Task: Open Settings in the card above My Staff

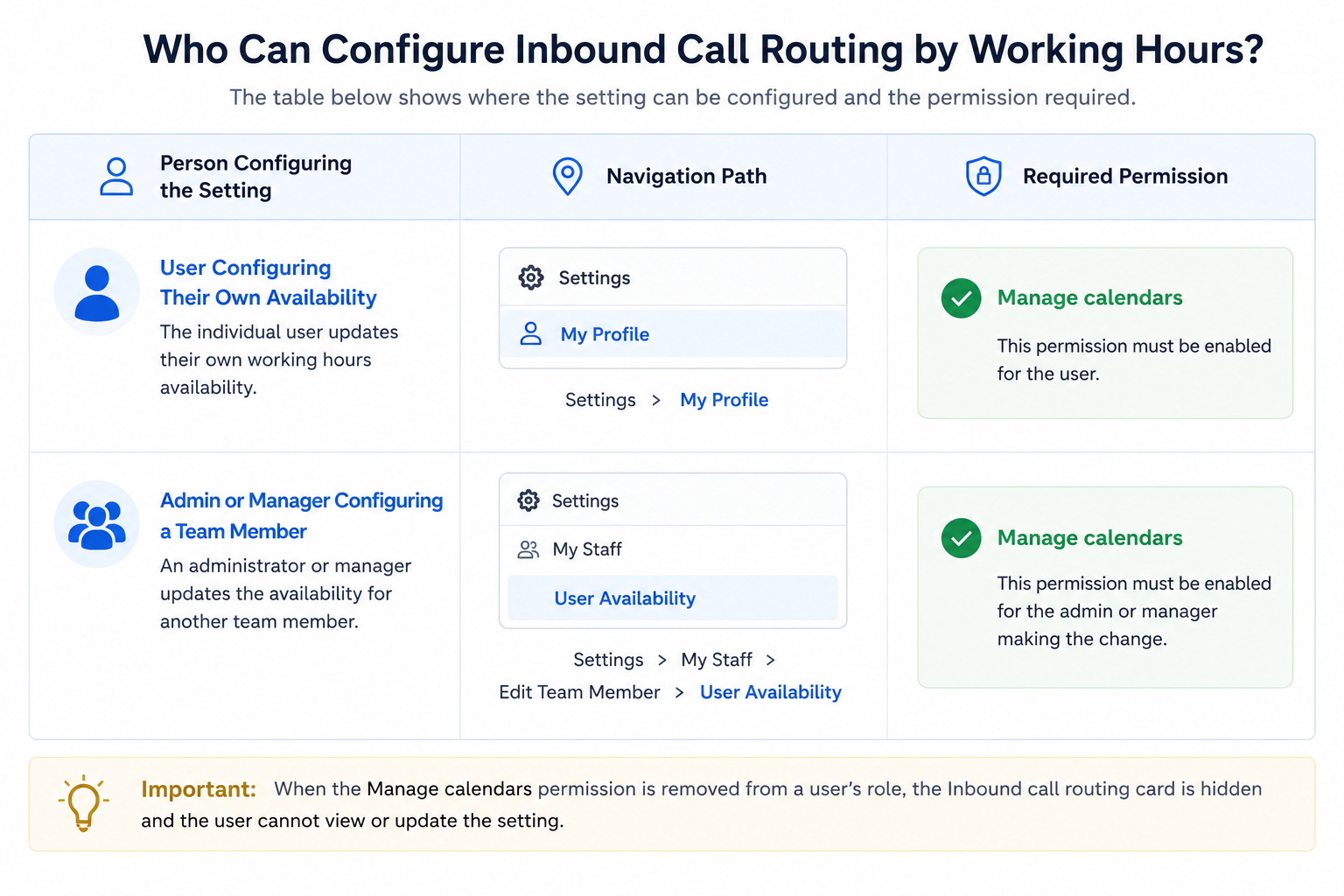Action: coord(673,500)
